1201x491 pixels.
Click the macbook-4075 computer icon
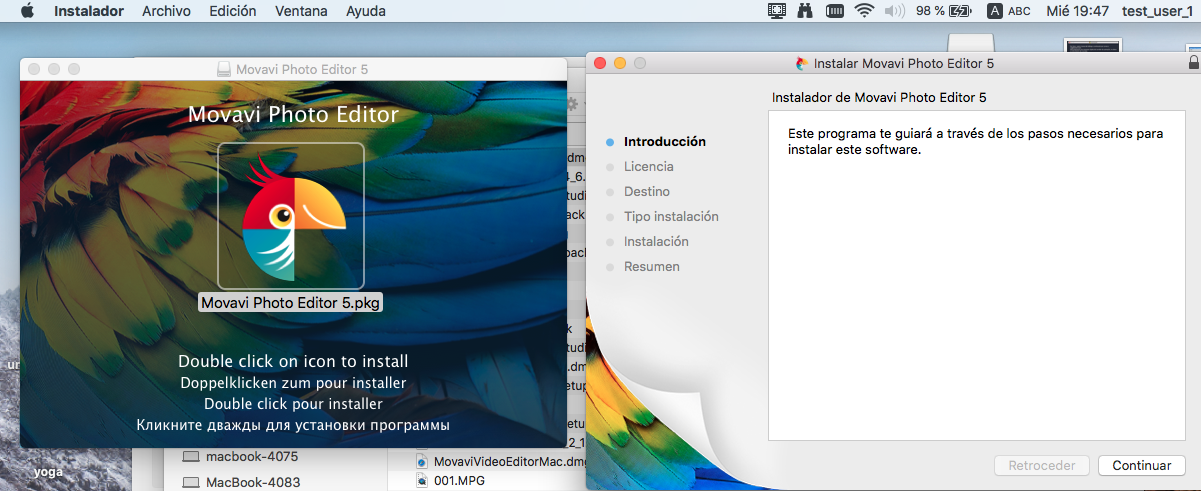[190, 457]
